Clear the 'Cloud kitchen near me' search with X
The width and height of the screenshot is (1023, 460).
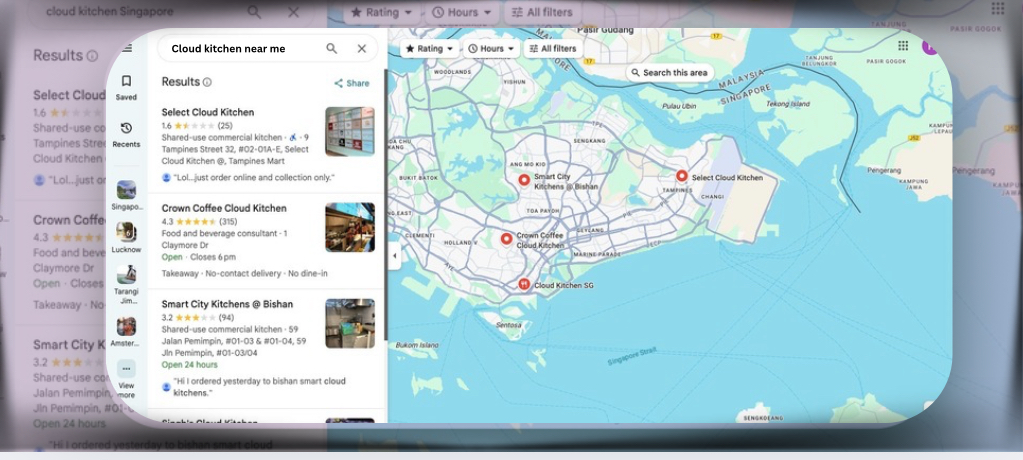[x=361, y=48]
